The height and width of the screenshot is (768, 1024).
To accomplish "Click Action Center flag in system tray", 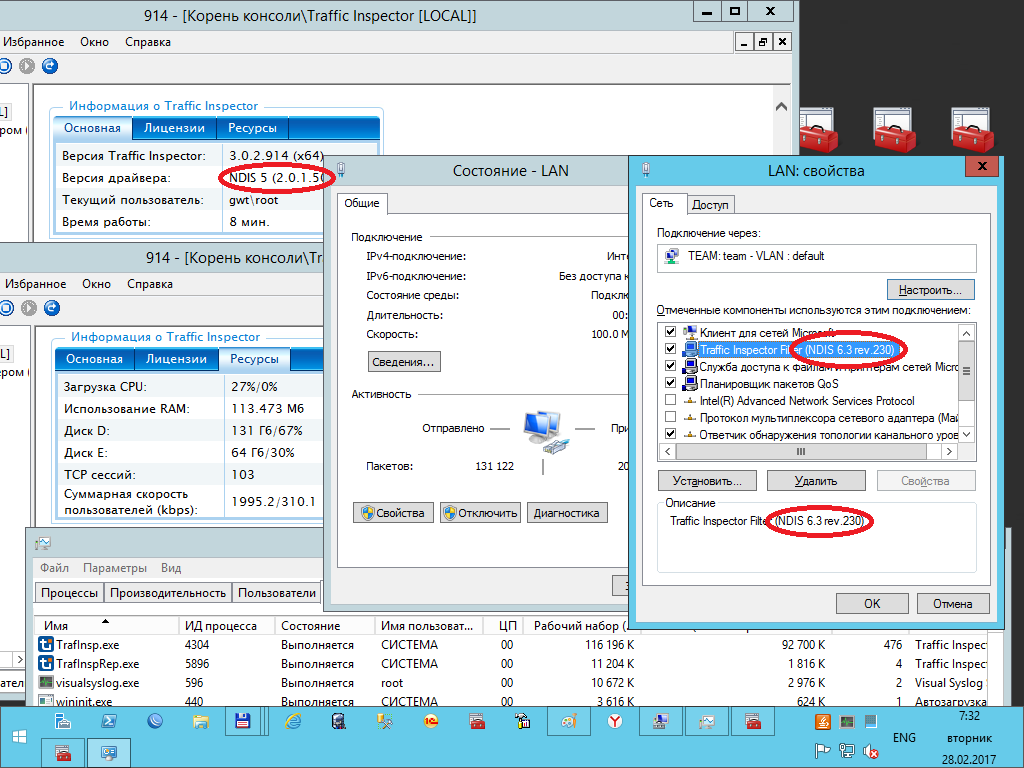I will tap(822, 752).
